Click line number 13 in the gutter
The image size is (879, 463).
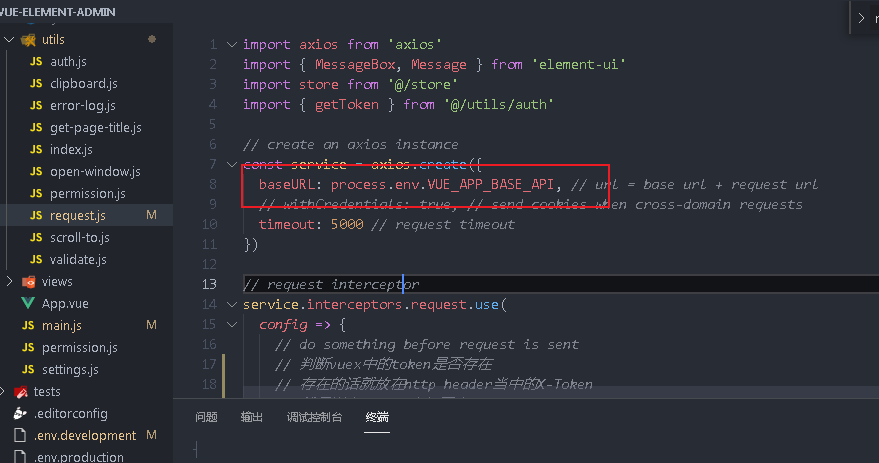(209, 284)
